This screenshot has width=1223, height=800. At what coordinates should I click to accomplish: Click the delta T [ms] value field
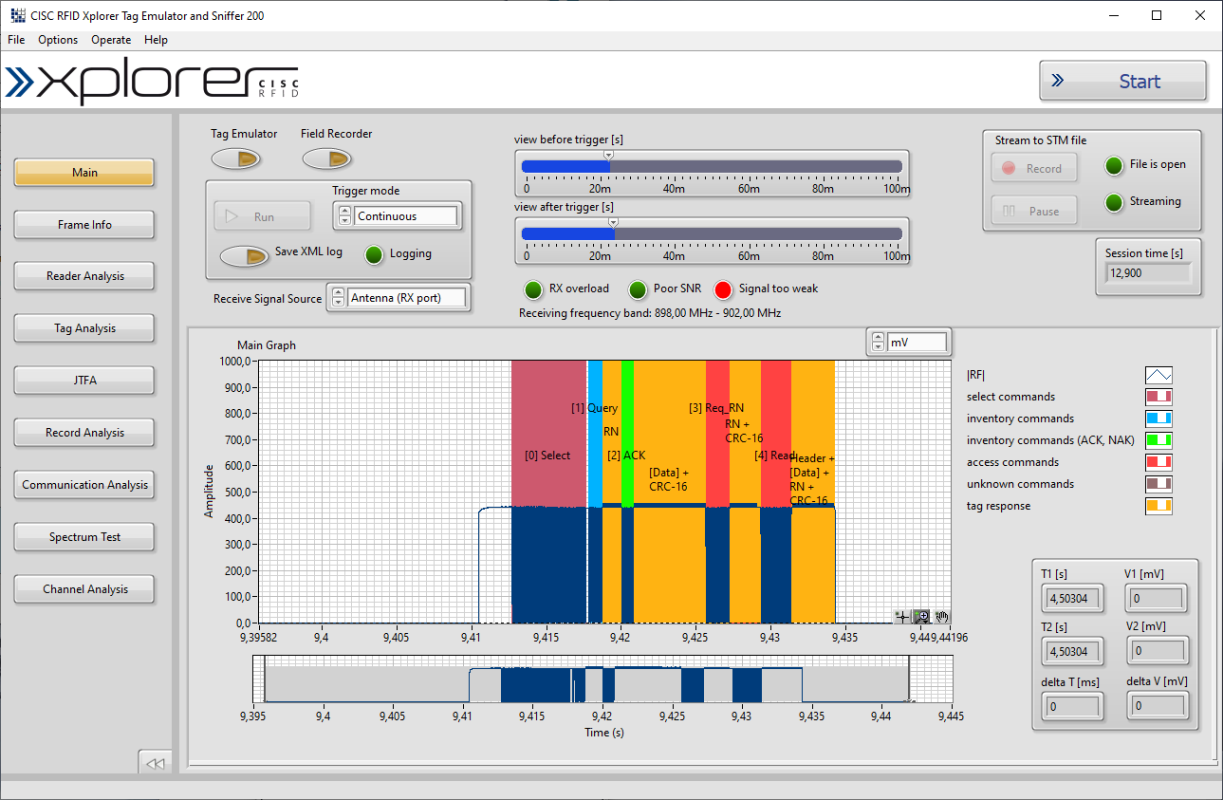pyautogui.click(x=1074, y=706)
